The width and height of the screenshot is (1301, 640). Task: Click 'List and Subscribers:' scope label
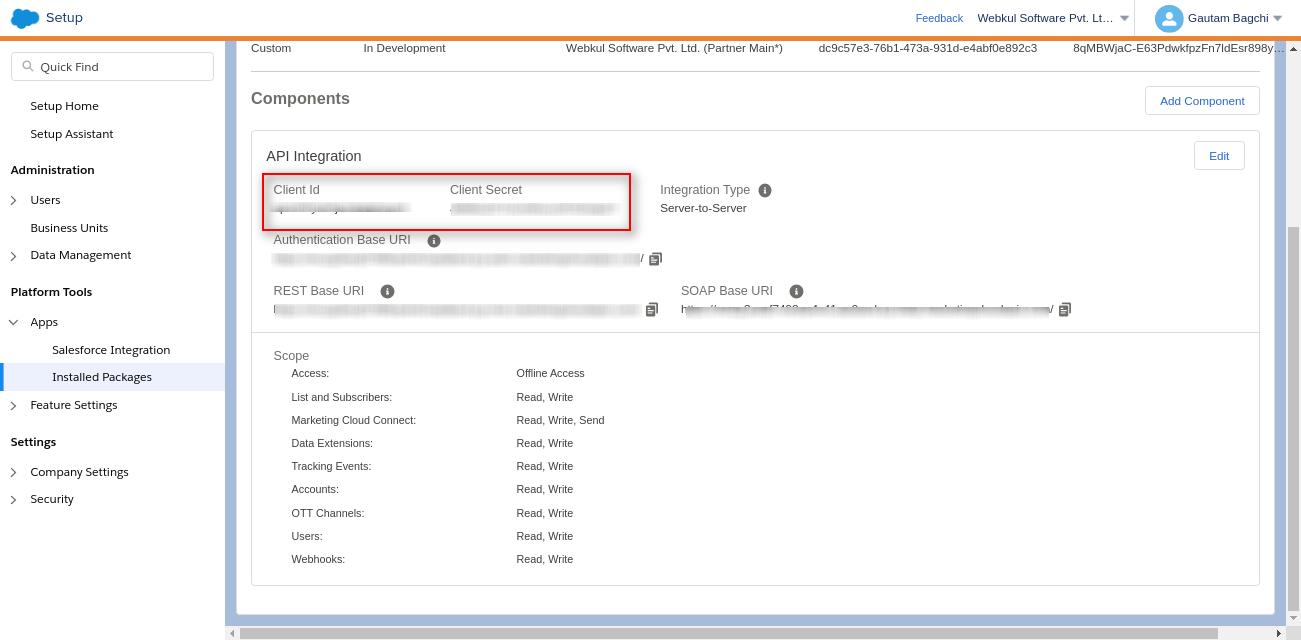(342, 397)
